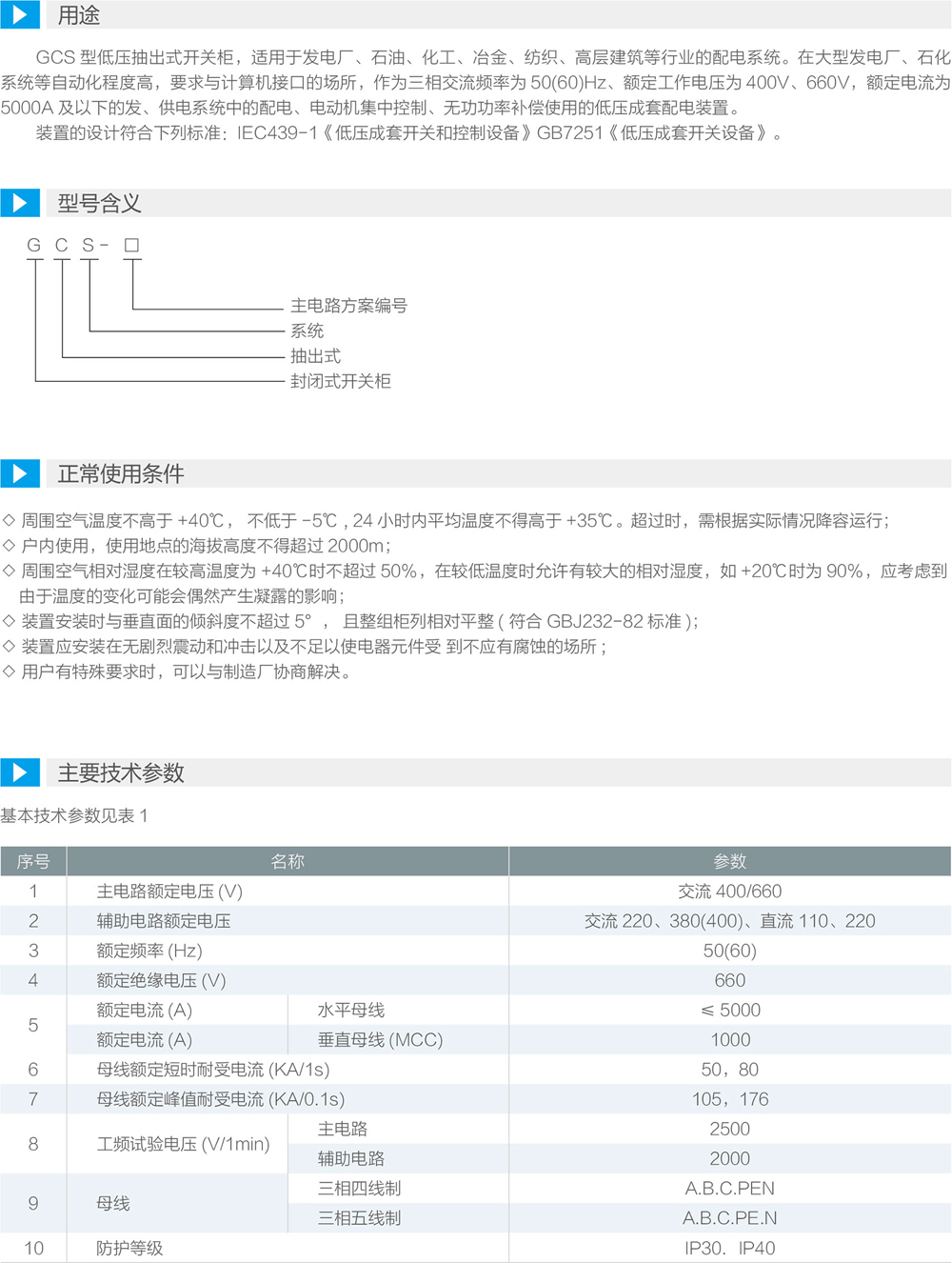
Task: Click the empty square box after GCS-
Action: point(131,246)
